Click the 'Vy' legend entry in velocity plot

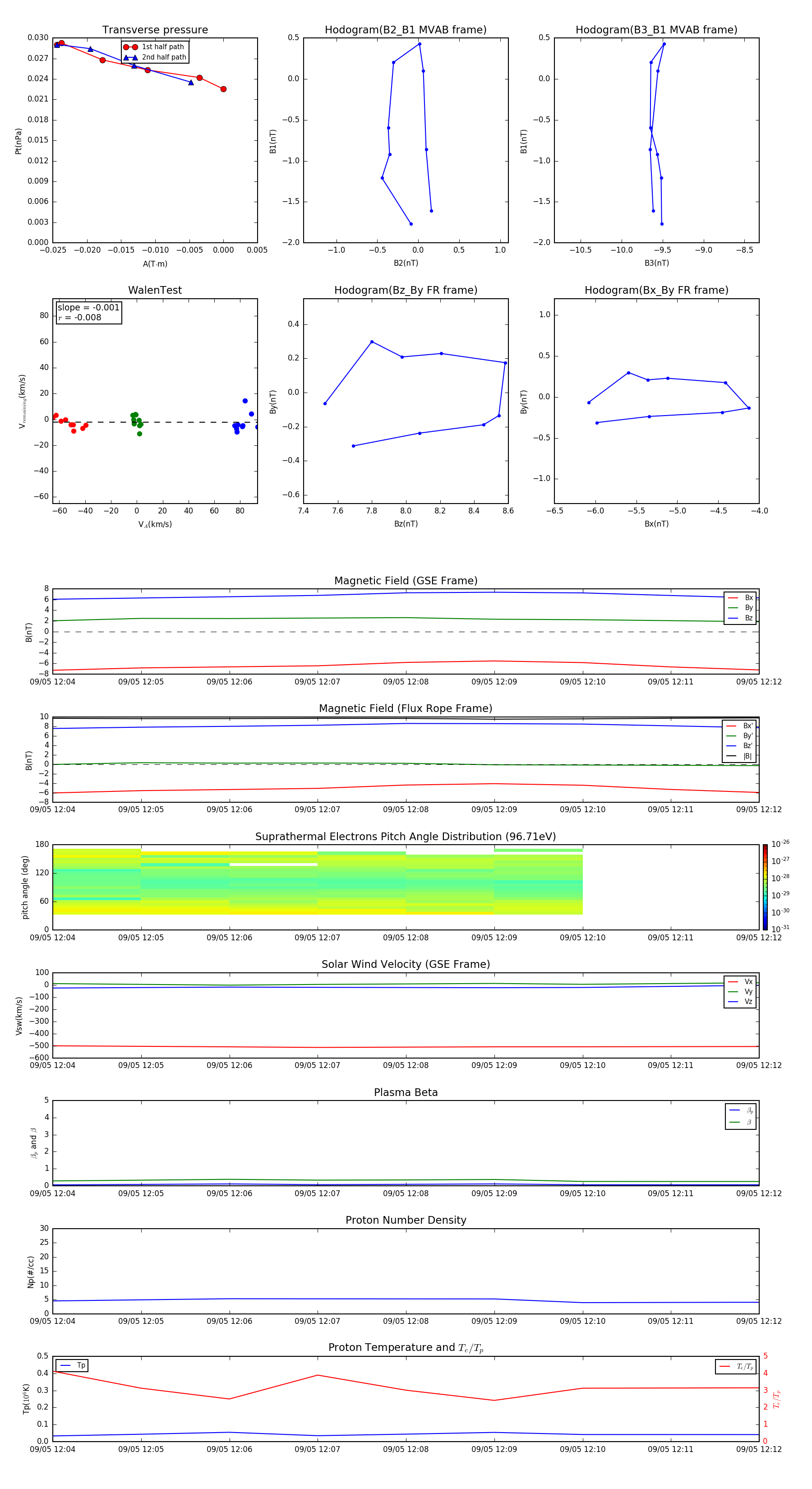(740, 992)
